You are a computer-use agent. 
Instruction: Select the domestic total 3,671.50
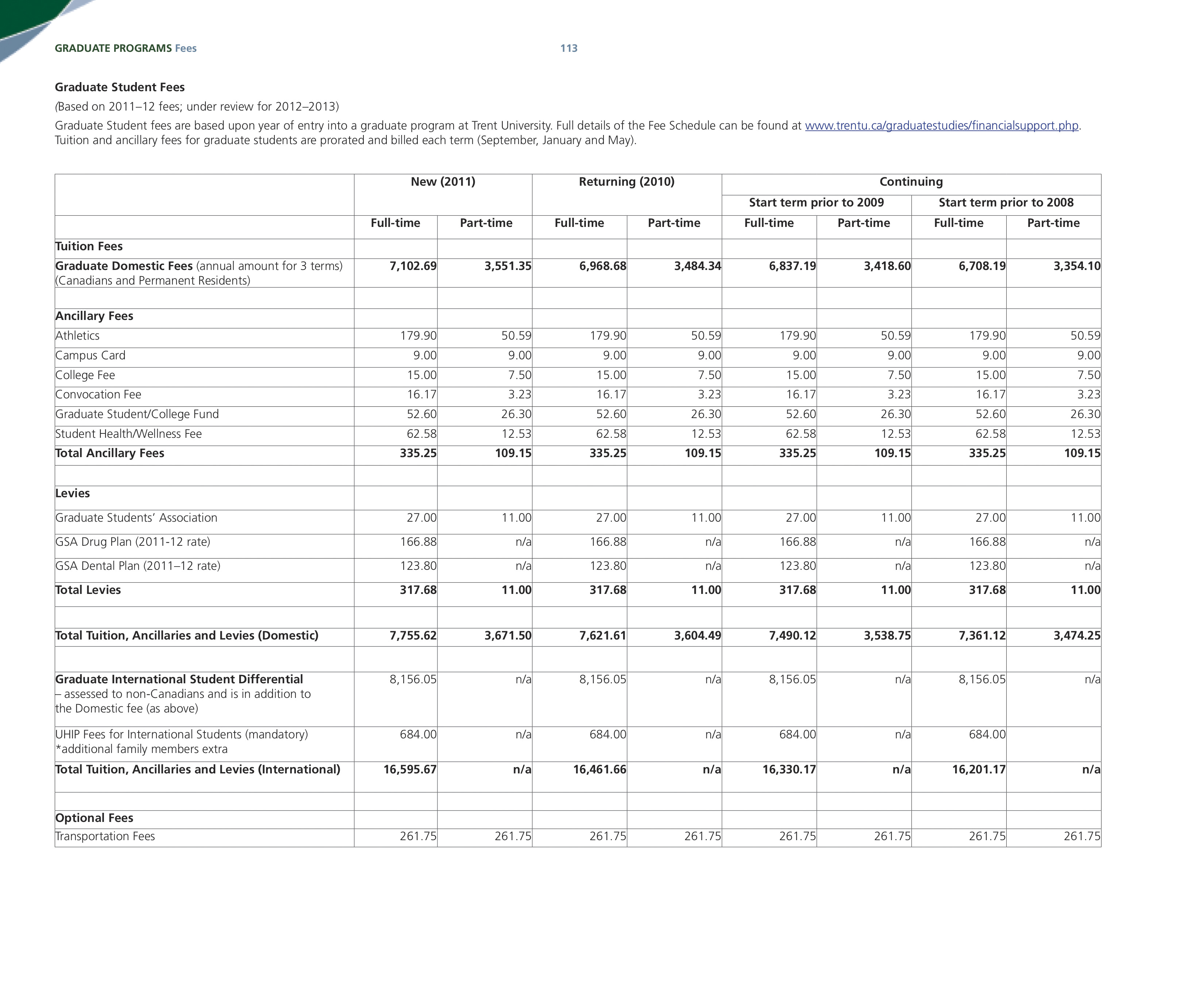[x=508, y=636]
